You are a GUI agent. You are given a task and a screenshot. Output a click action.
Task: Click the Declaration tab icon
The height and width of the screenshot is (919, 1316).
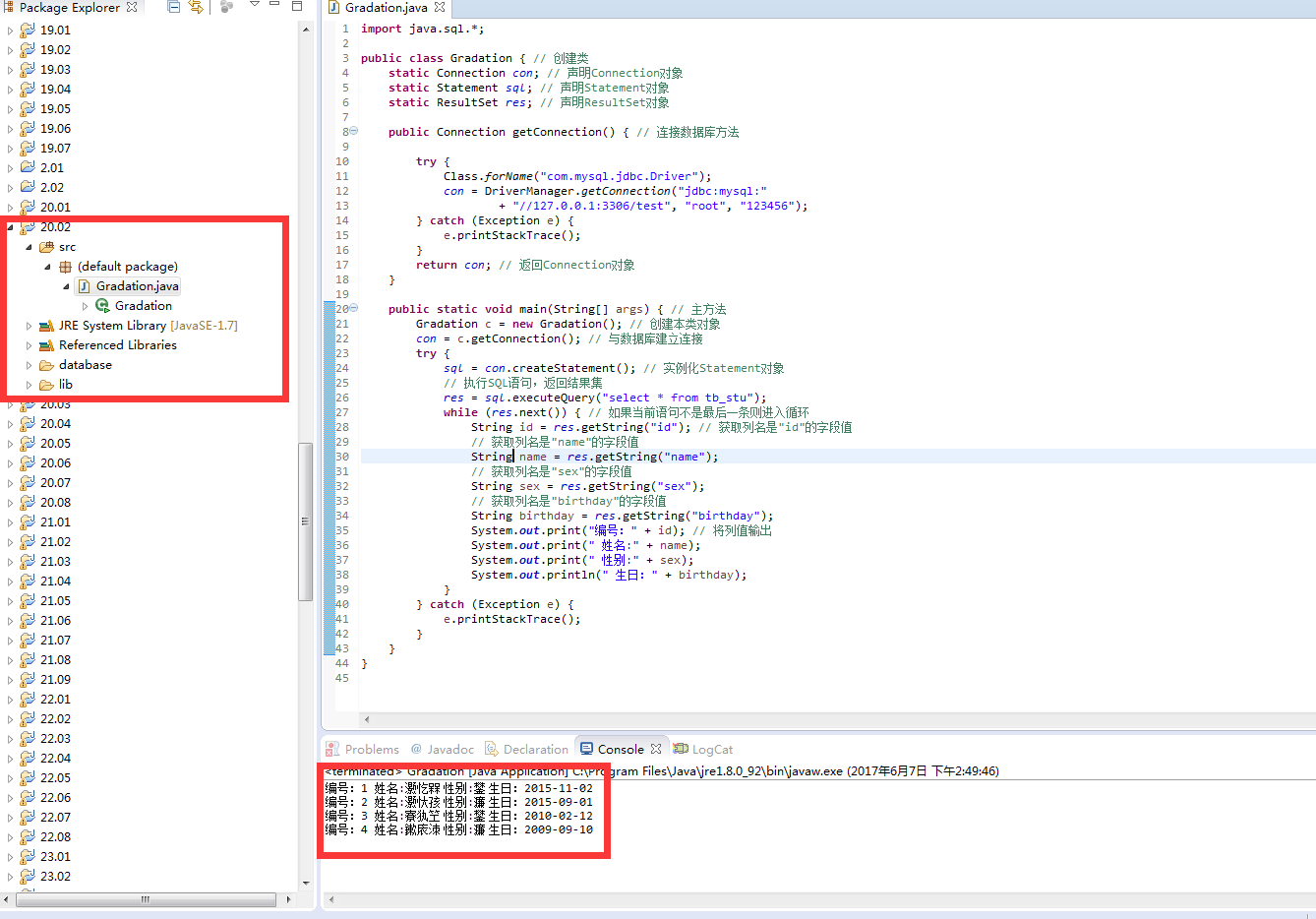point(492,749)
